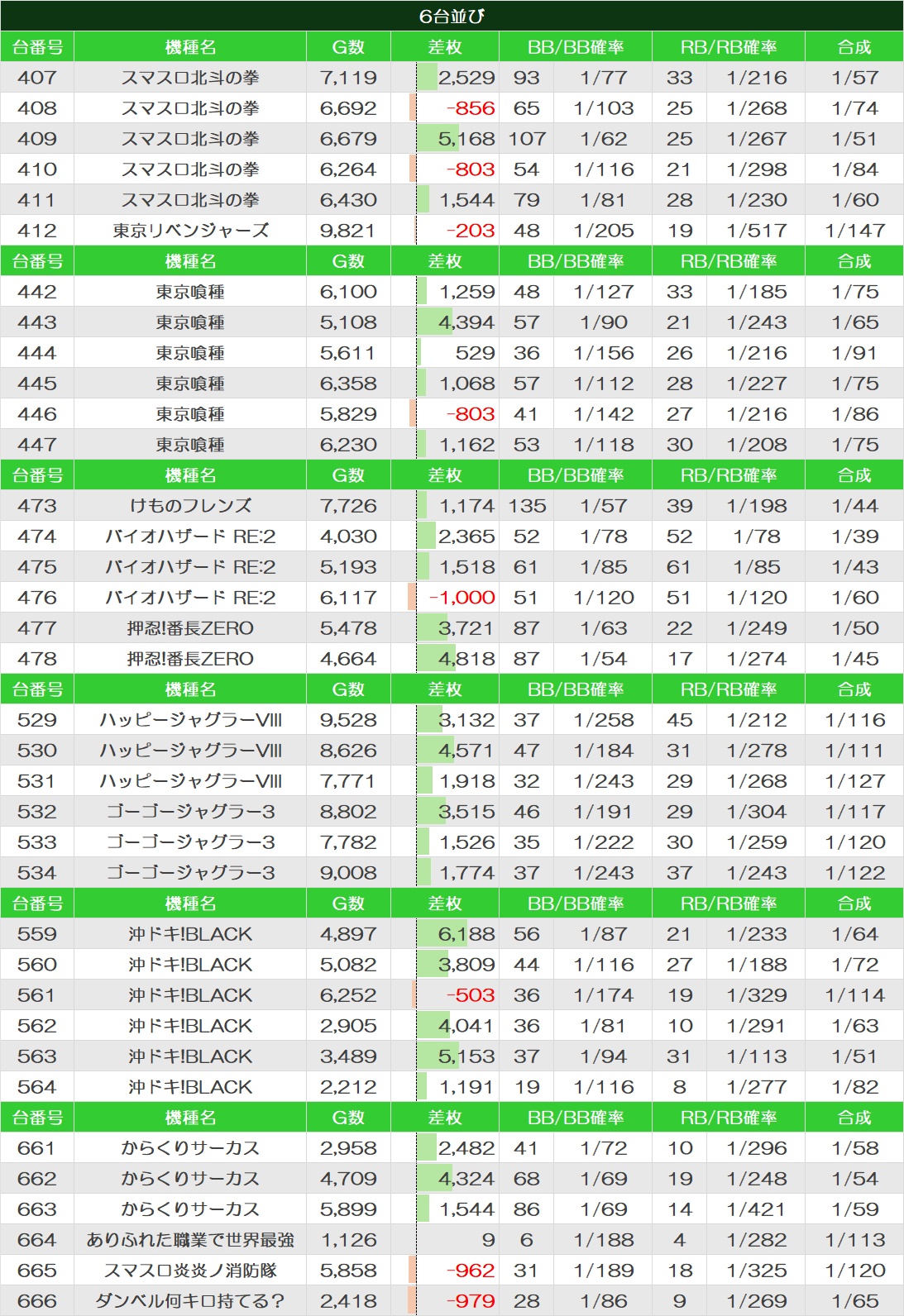Click the 9,008 game count in row 534
Image resolution: width=904 pixels, height=1316 pixels.
(348, 873)
